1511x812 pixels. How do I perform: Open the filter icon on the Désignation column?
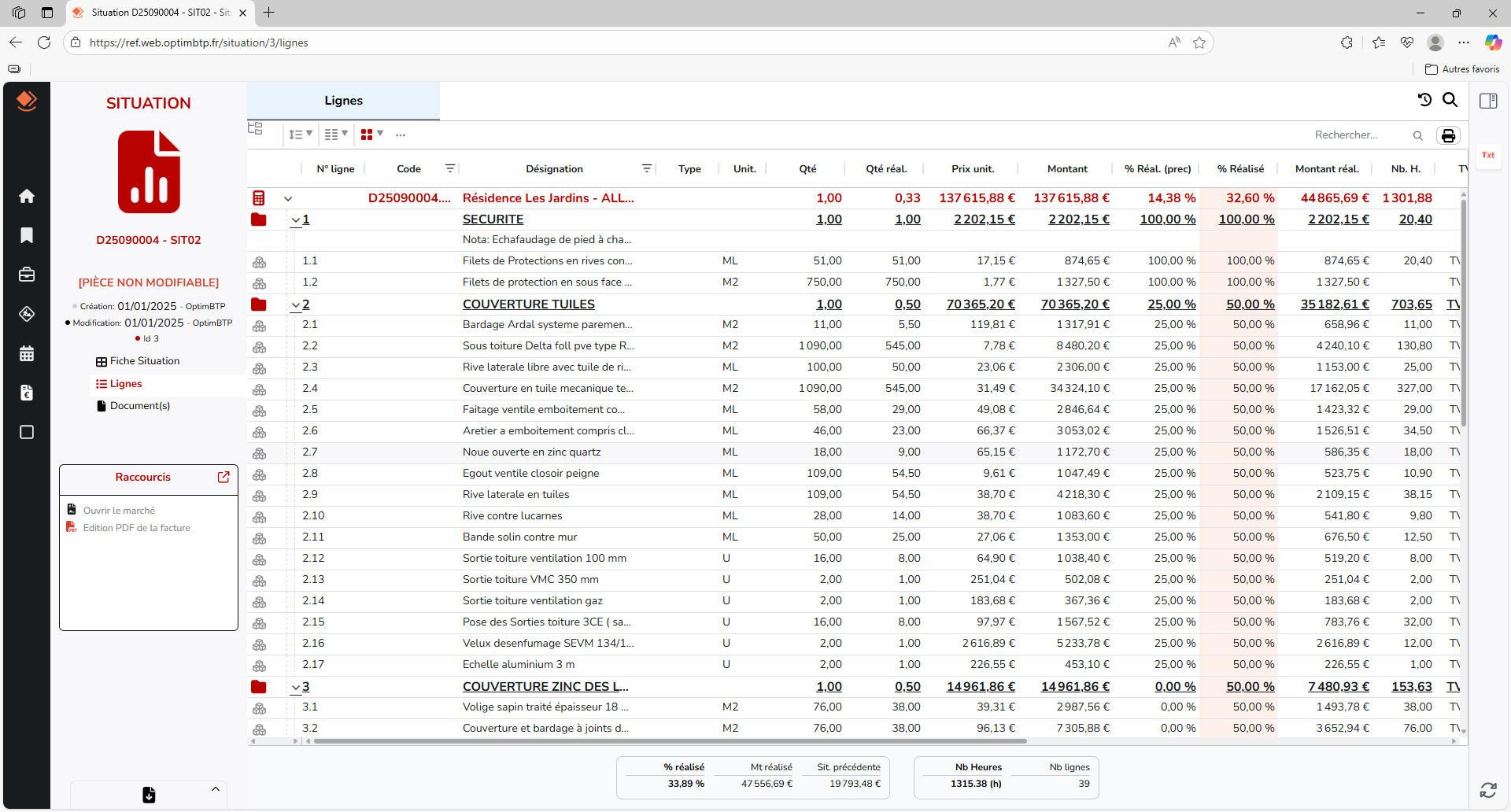647,168
